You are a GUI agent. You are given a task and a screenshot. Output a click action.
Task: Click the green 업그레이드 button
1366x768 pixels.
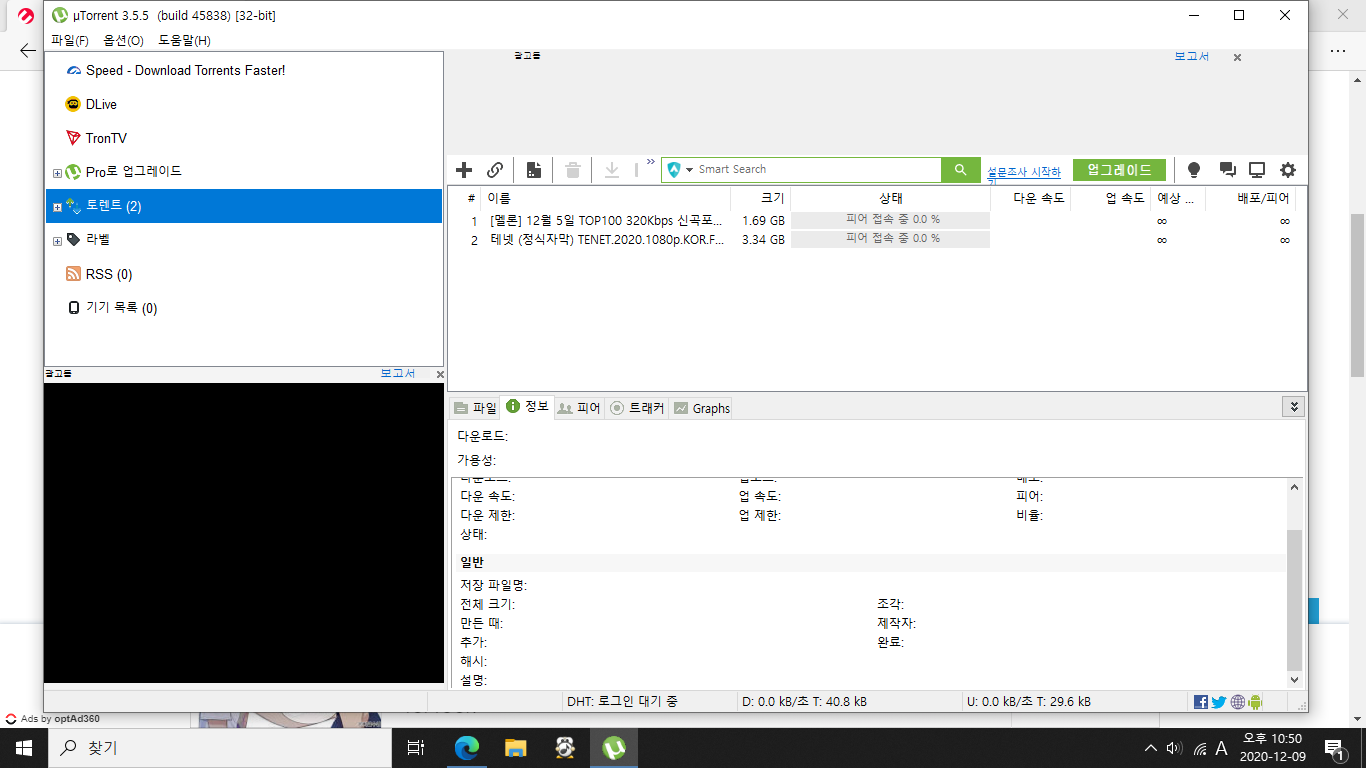tap(1119, 170)
